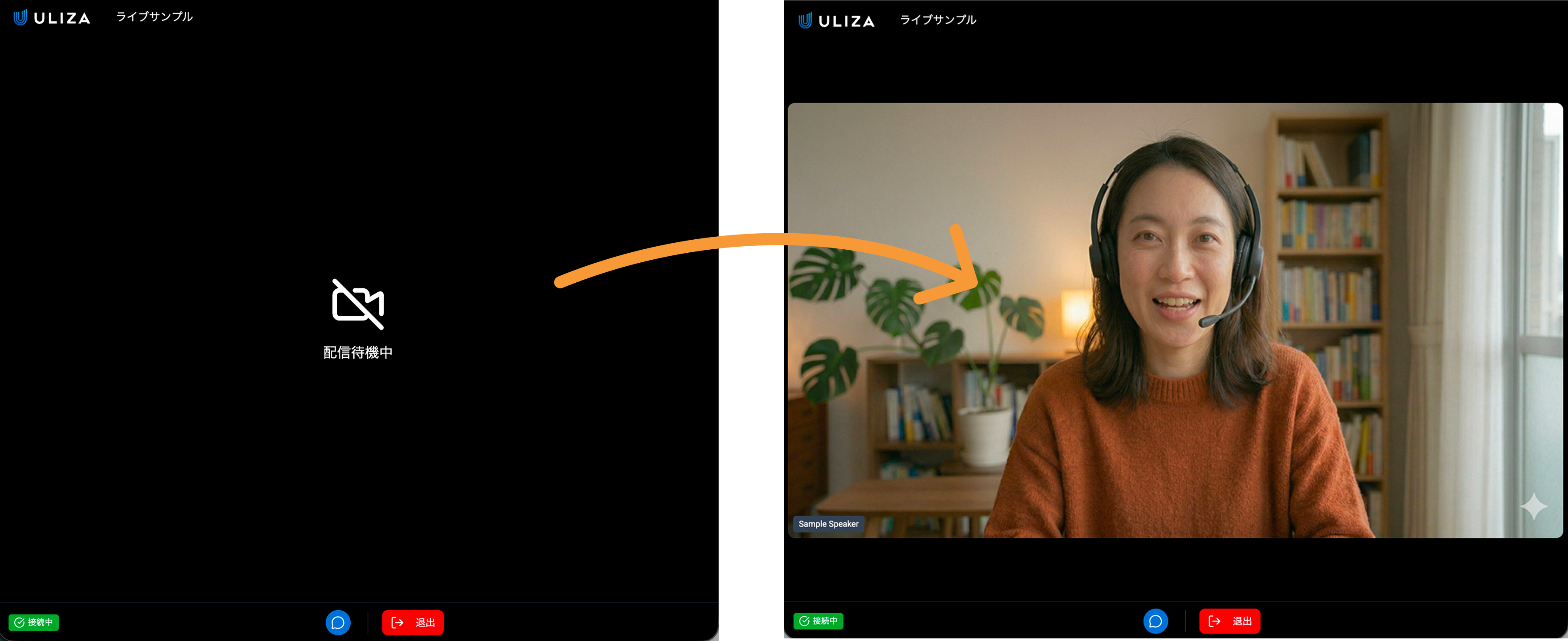Click the ULIZA logo above the waiting screen

(52, 18)
